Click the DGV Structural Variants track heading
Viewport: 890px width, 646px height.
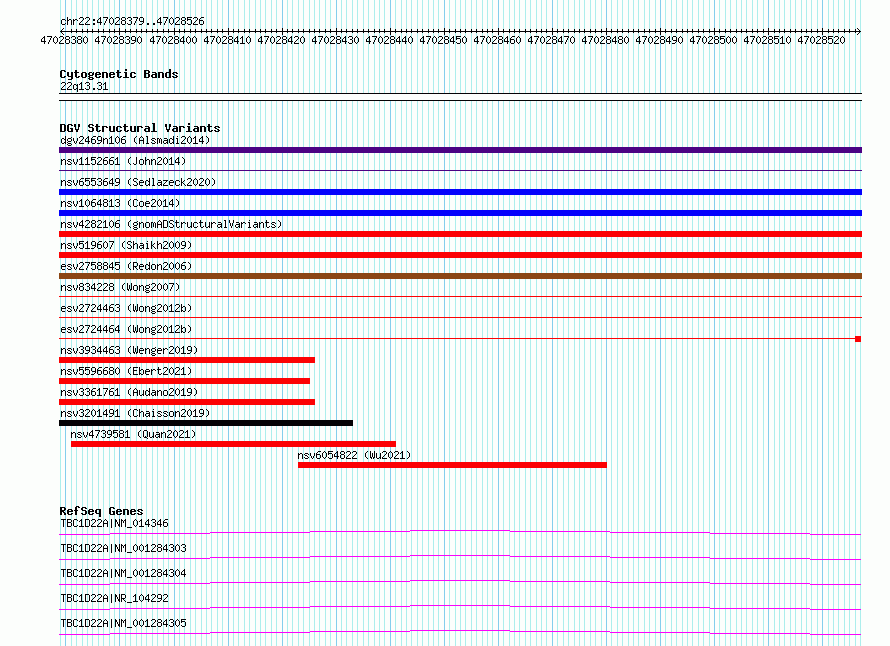pyautogui.click(x=140, y=128)
